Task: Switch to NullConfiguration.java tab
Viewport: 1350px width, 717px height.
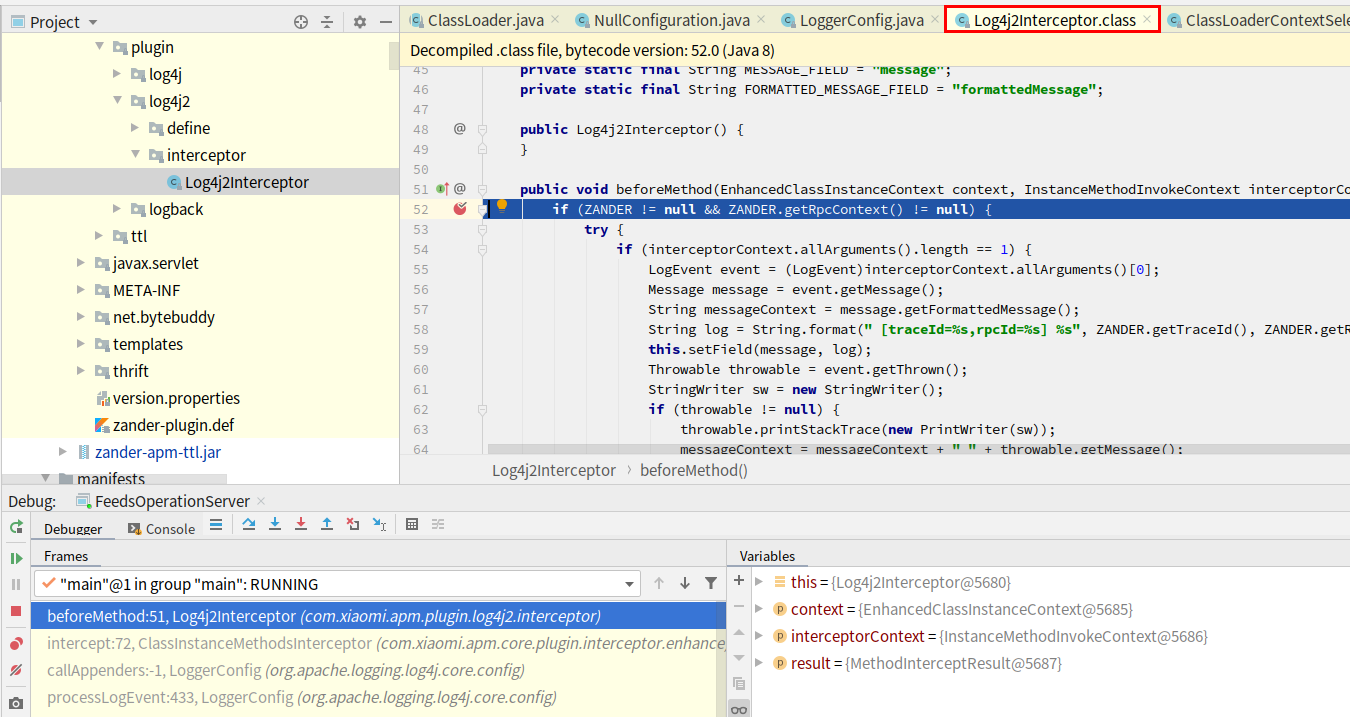Action: click(x=671, y=20)
